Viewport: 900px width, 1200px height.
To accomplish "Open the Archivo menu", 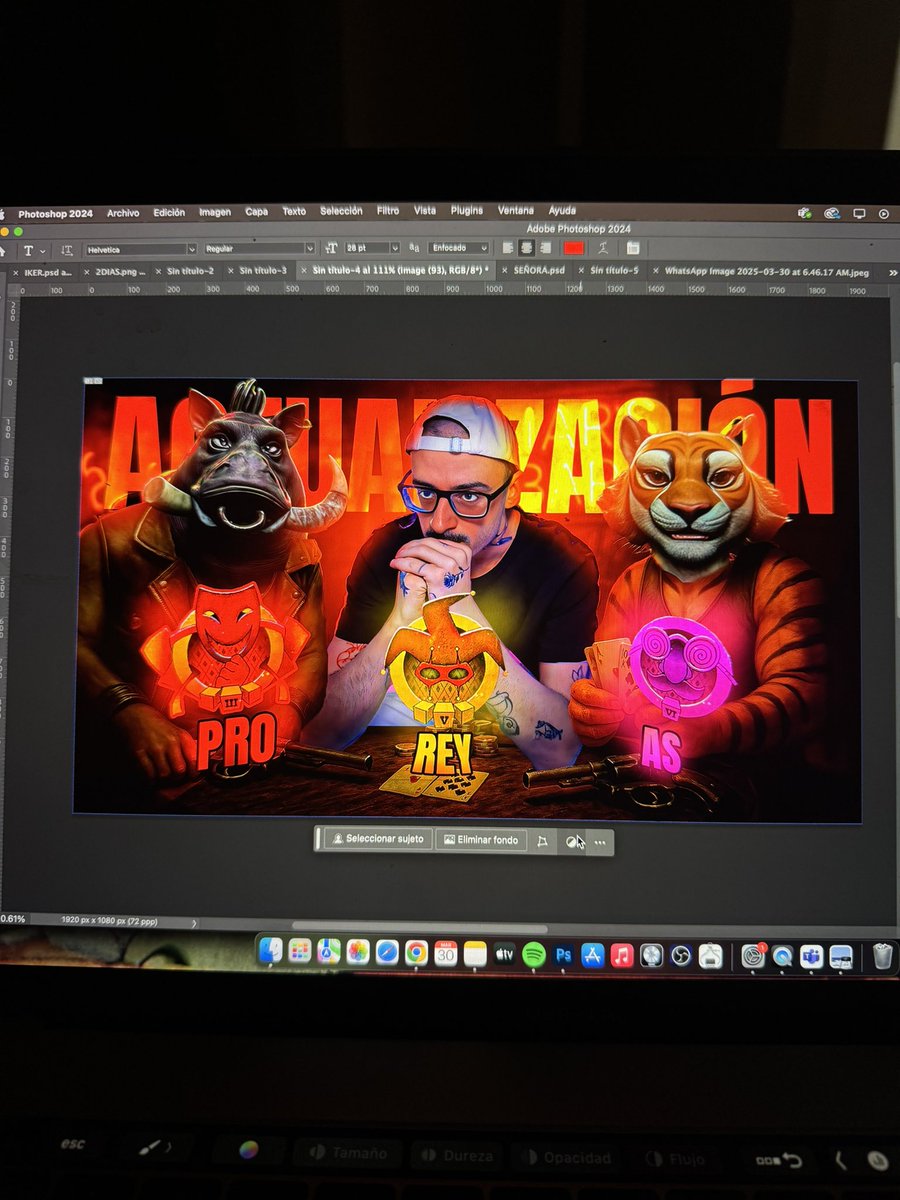I will click(123, 212).
